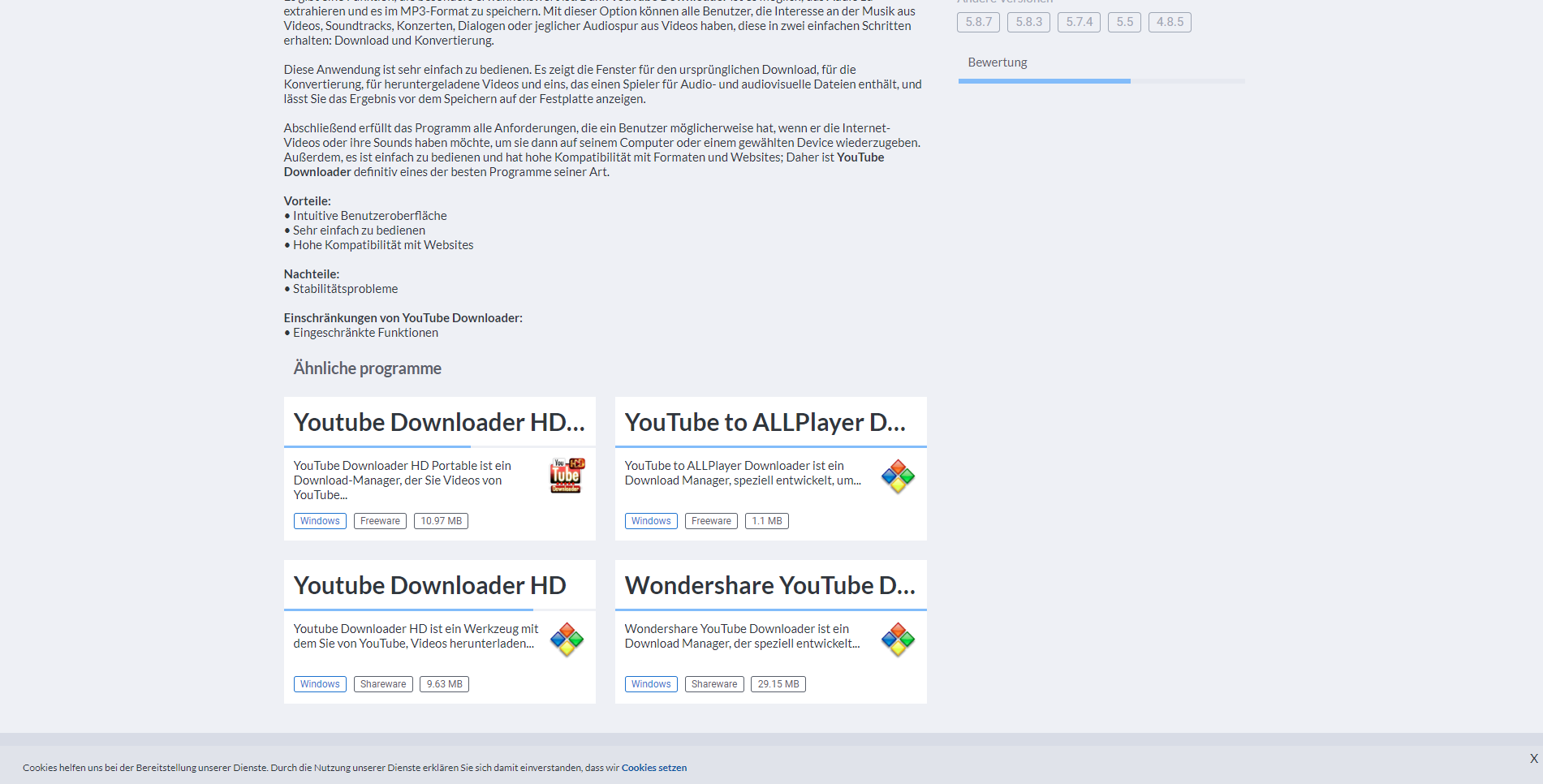Screen dimensions: 1543x784
Task: Click the Einschränkungen von YouTube Downloader heading
Action: pyautogui.click(x=403, y=318)
